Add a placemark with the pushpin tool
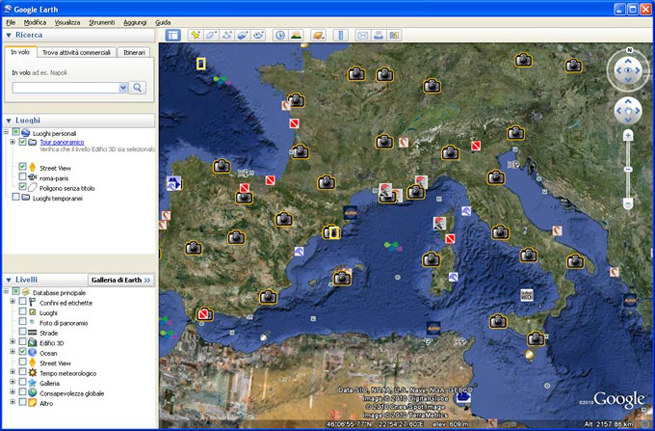This screenshot has width=655, height=431. point(195,35)
